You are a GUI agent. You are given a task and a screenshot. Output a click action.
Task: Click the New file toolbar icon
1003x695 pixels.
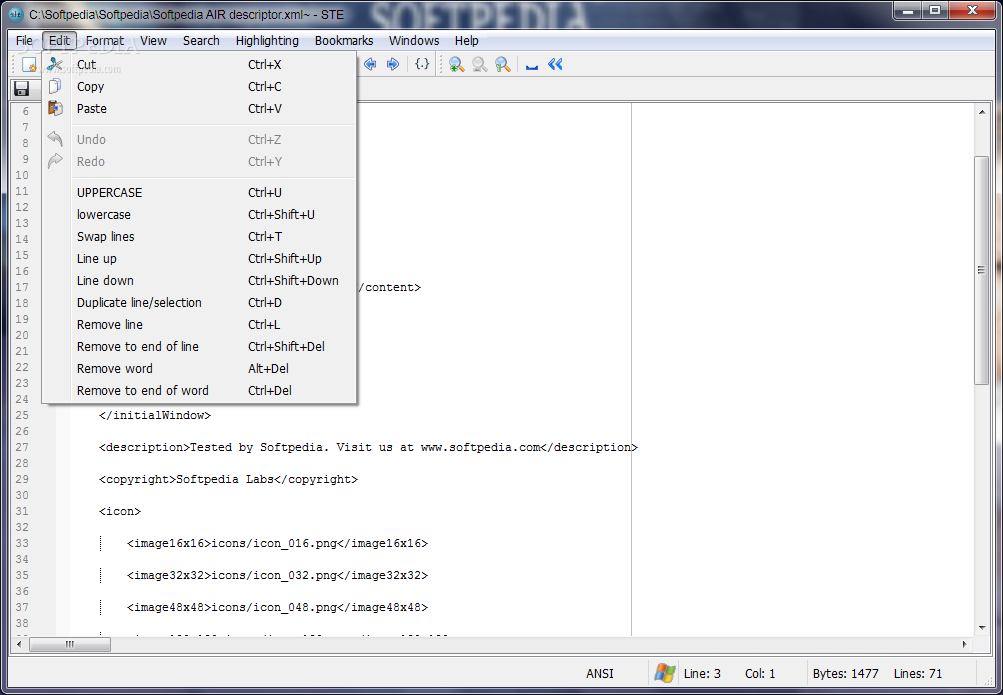click(x=29, y=65)
